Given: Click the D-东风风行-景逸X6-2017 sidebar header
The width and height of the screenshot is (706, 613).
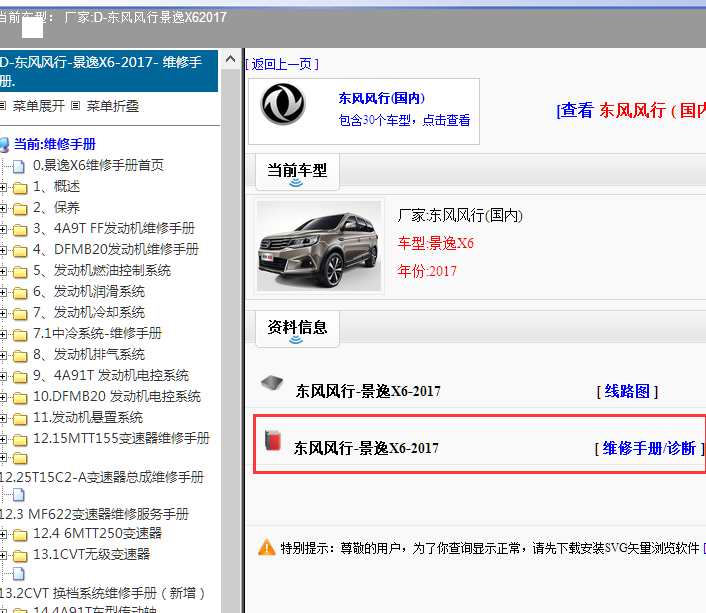Looking at the screenshot, I should tap(108, 71).
